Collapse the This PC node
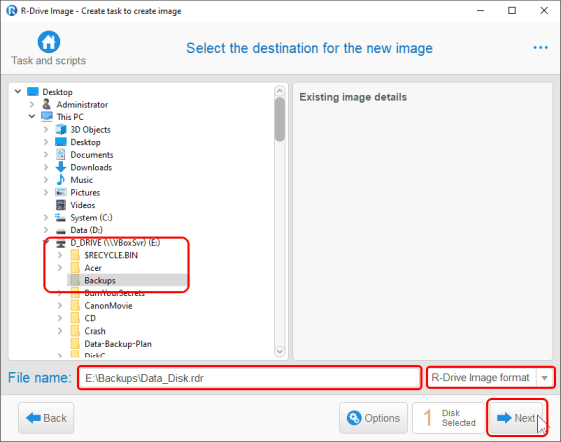 (32, 116)
